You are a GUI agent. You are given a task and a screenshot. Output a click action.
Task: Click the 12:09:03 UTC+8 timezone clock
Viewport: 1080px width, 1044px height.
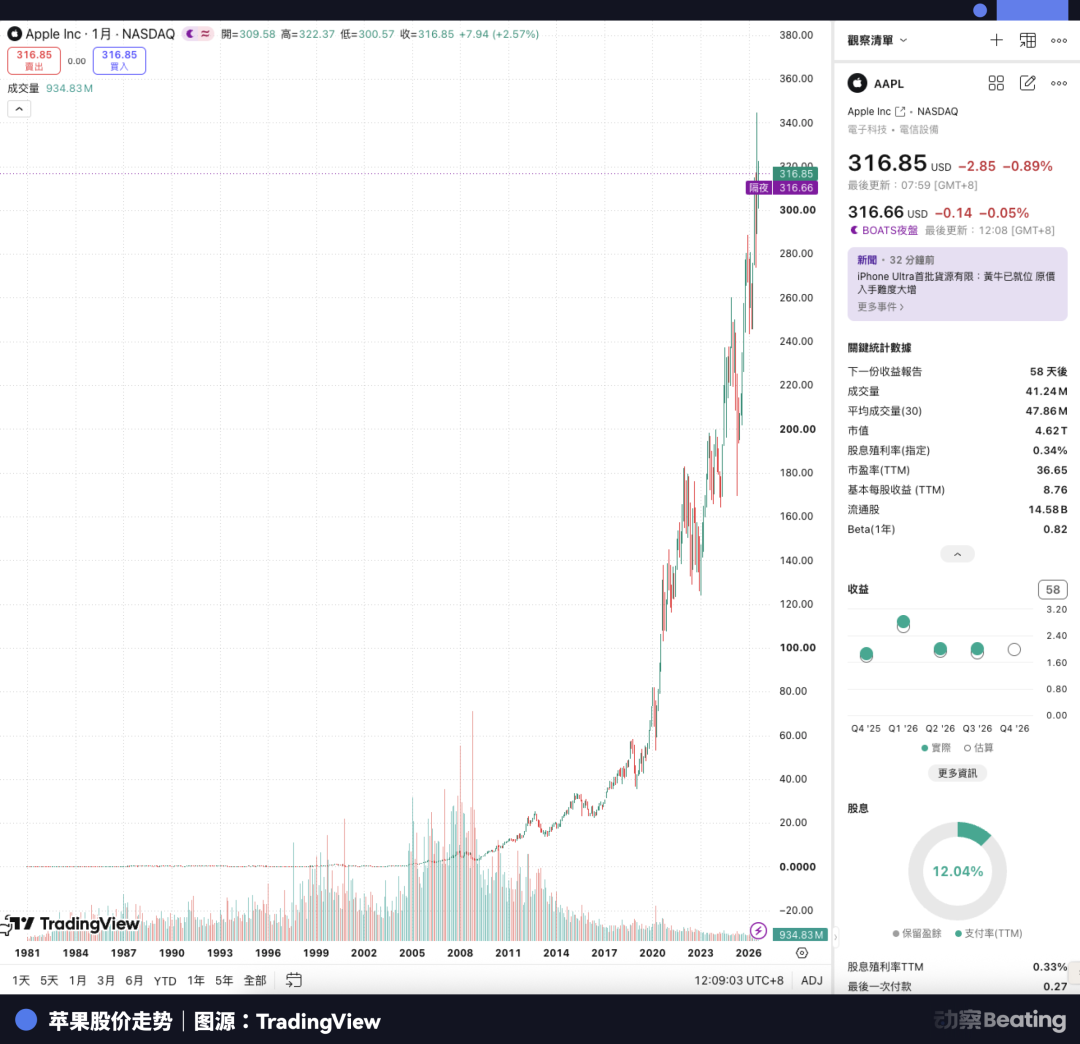tap(738, 980)
